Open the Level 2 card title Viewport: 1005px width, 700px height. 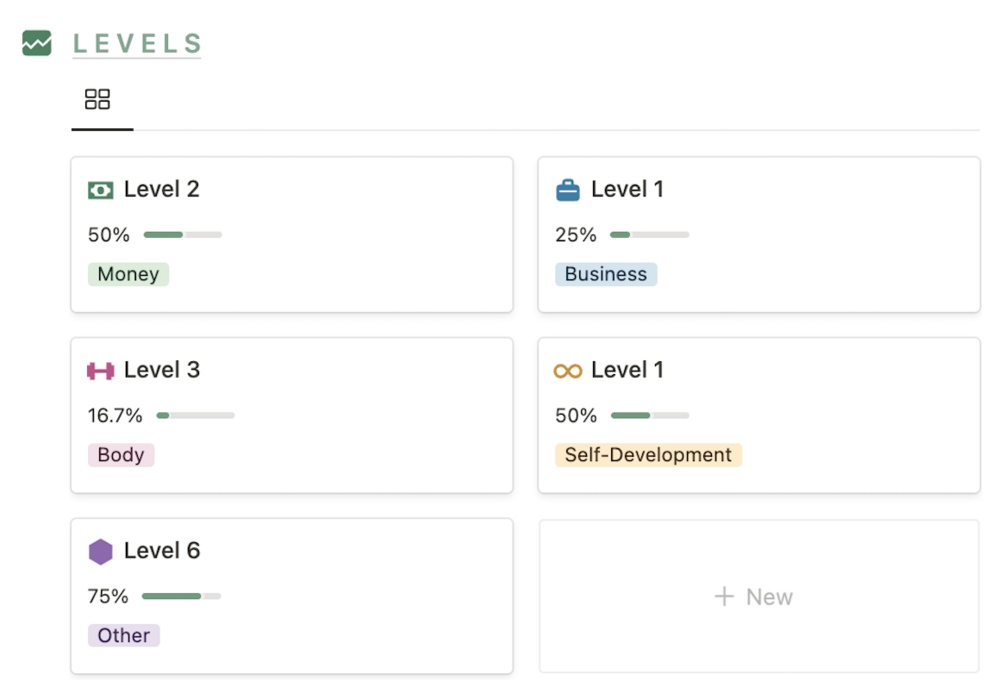(x=162, y=190)
